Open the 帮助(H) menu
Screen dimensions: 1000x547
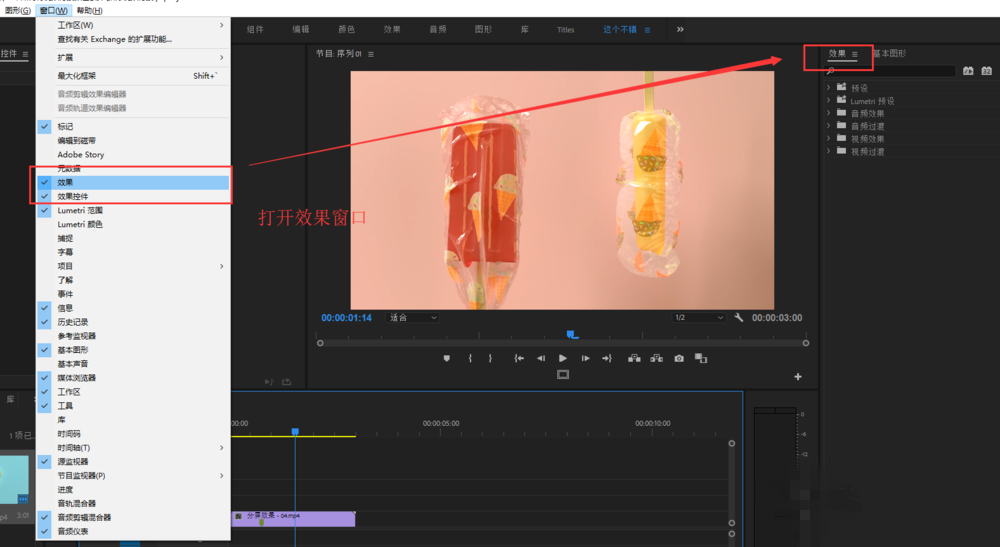(x=89, y=10)
